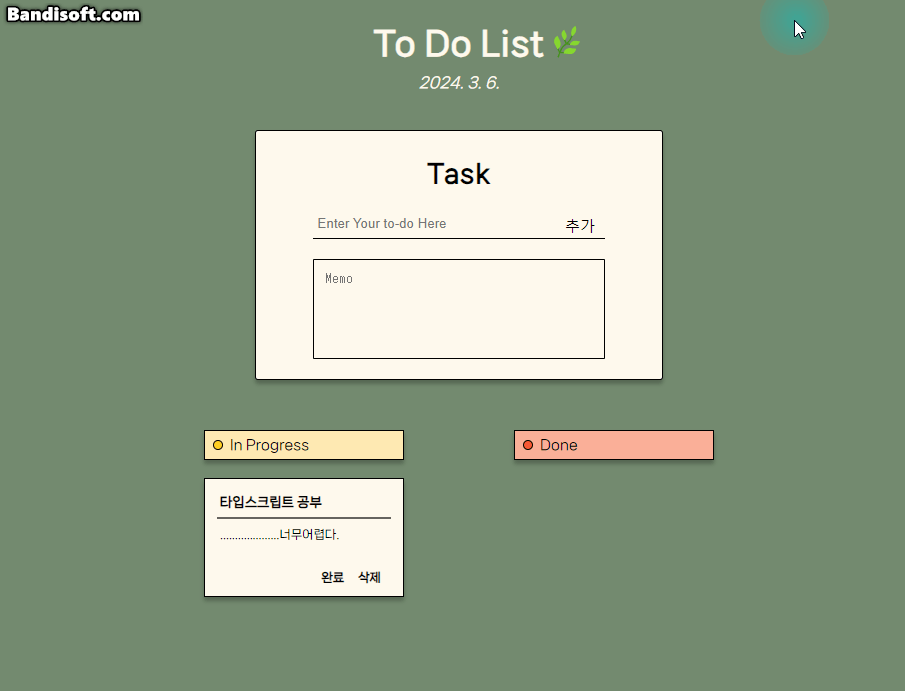Click the 추가 (add) button
Viewport: 905px width, 691px height.
[580, 225]
